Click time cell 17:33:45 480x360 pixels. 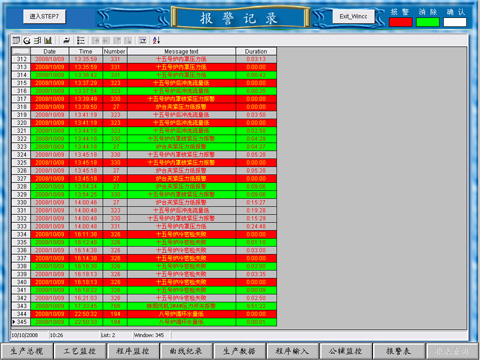click(86, 306)
